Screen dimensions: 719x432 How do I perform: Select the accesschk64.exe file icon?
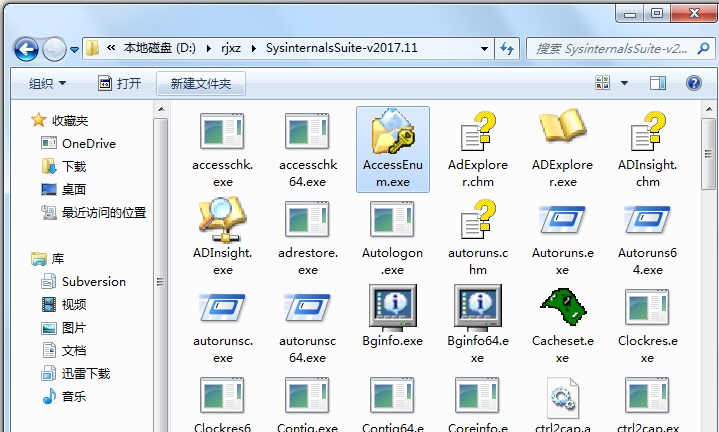tap(307, 131)
